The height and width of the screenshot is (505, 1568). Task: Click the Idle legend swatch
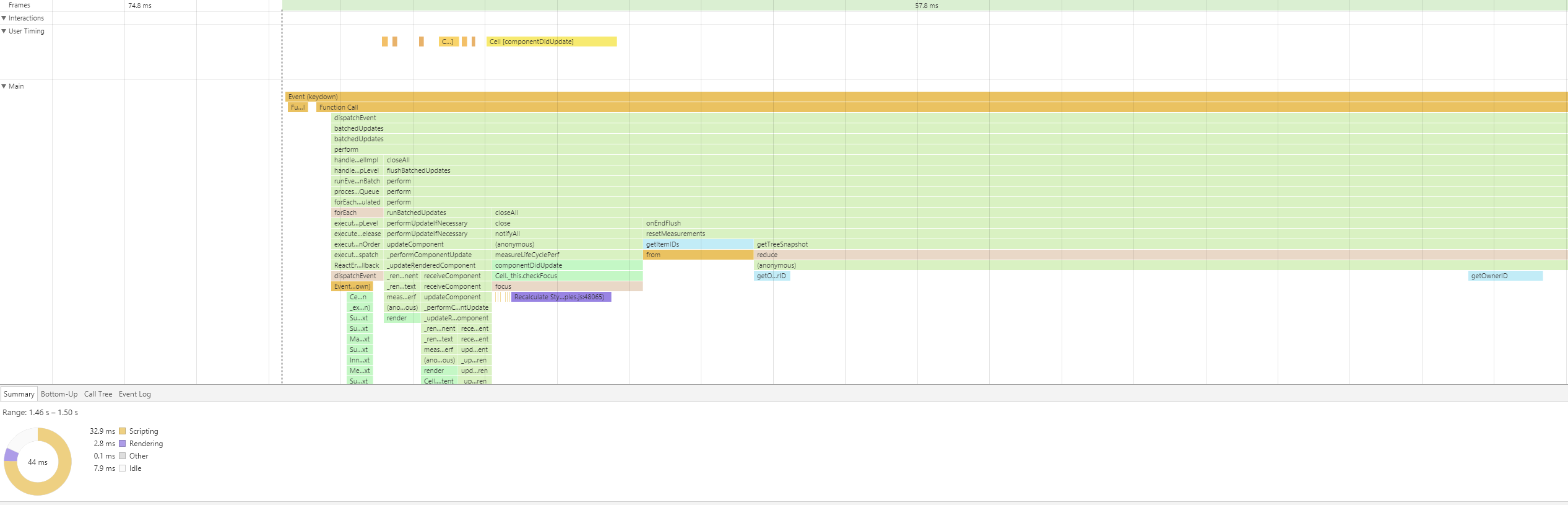point(123,468)
